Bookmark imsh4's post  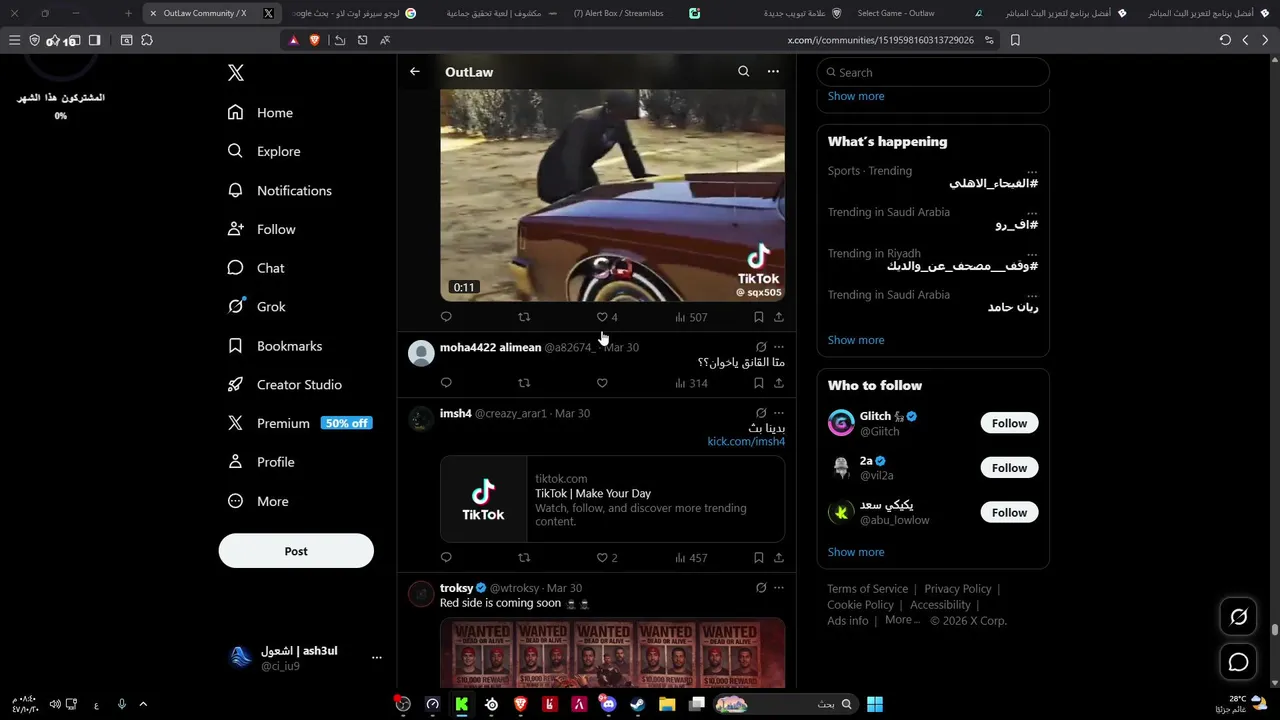759,558
